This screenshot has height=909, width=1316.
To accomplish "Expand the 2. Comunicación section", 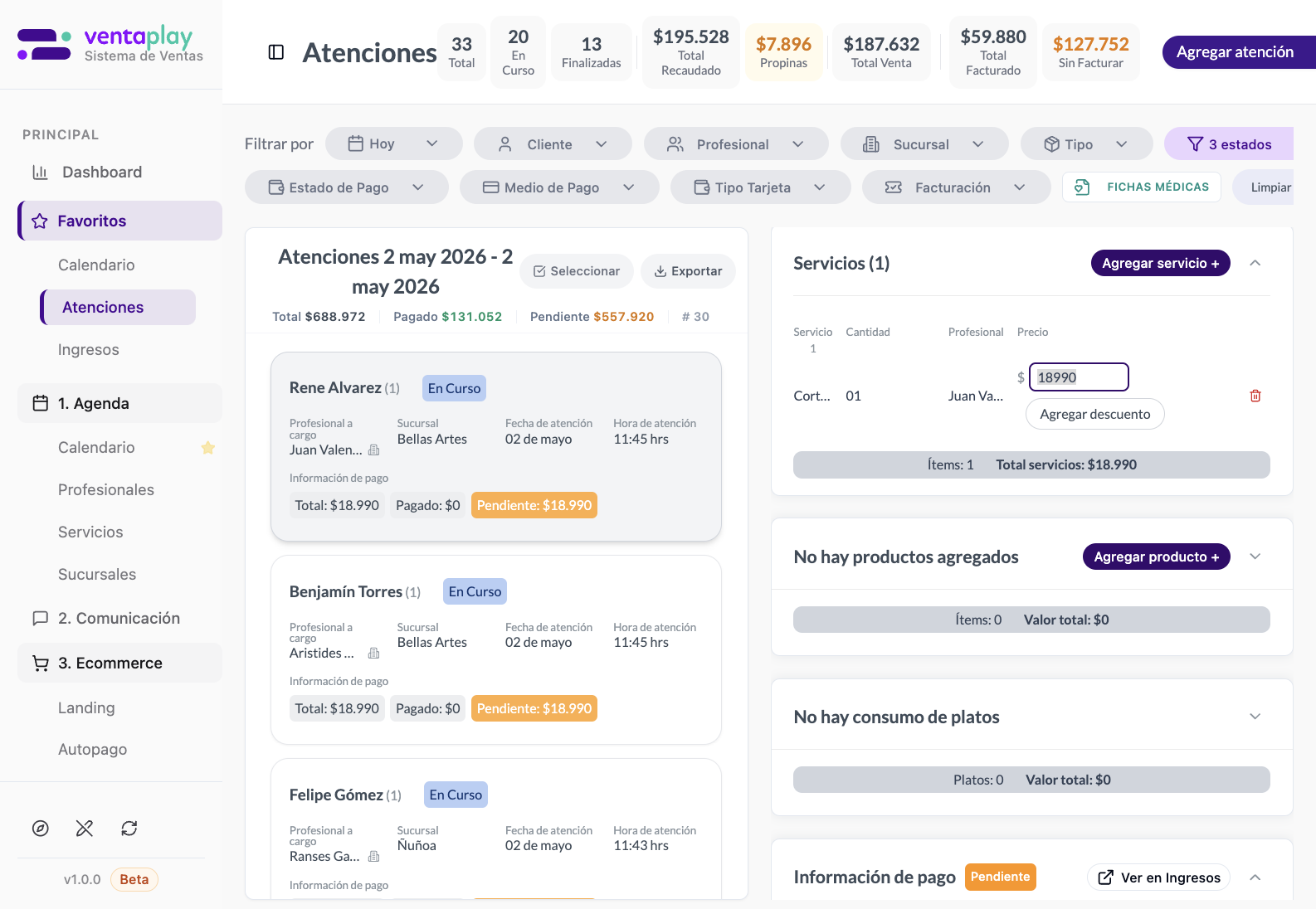I will (120, 618).
